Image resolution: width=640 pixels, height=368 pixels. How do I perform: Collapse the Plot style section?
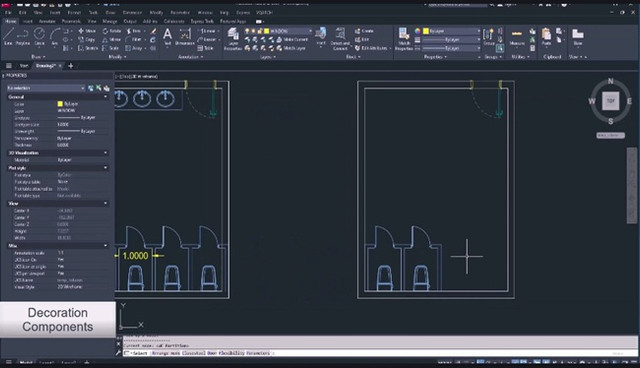point(106,168)
